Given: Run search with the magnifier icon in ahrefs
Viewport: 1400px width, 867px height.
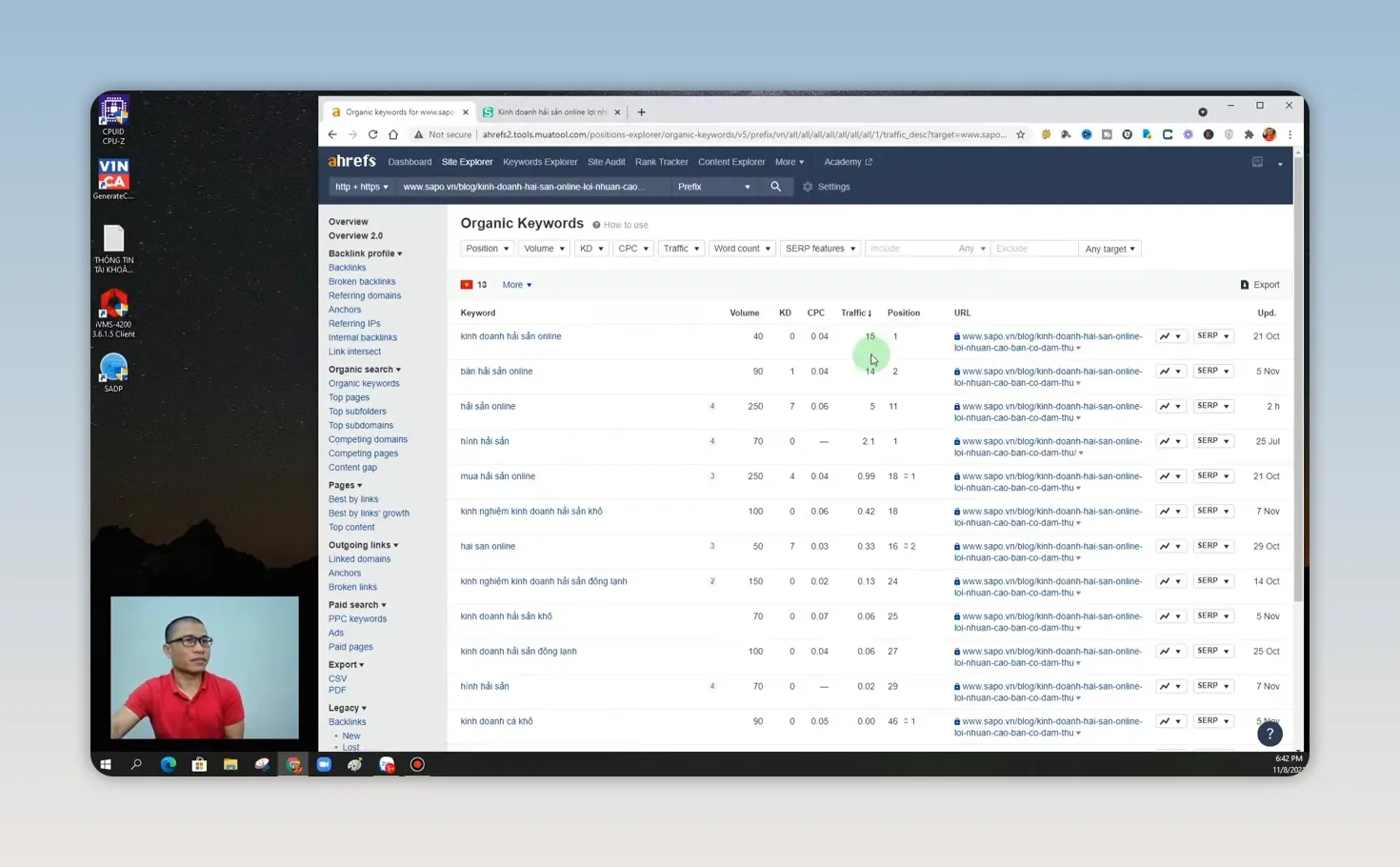Looking at the screenshot, I should pos(775,187).
